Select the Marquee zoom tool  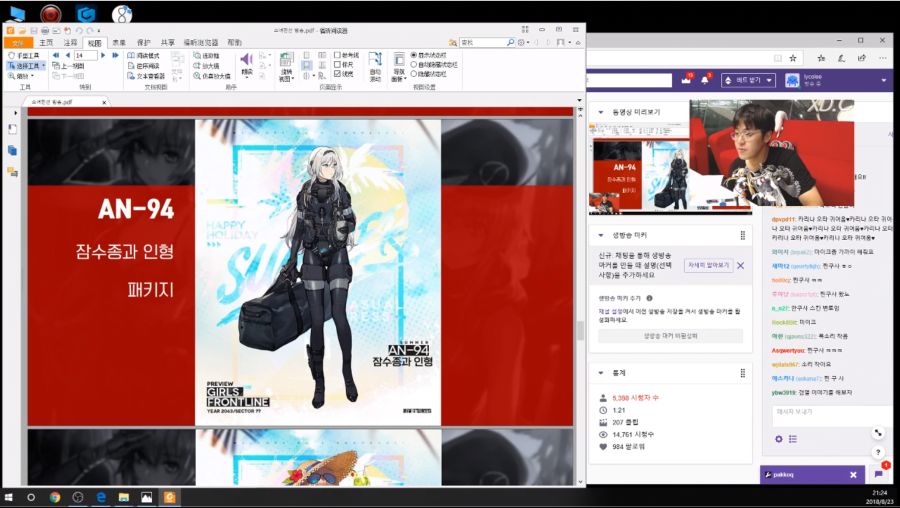(207, 56)
